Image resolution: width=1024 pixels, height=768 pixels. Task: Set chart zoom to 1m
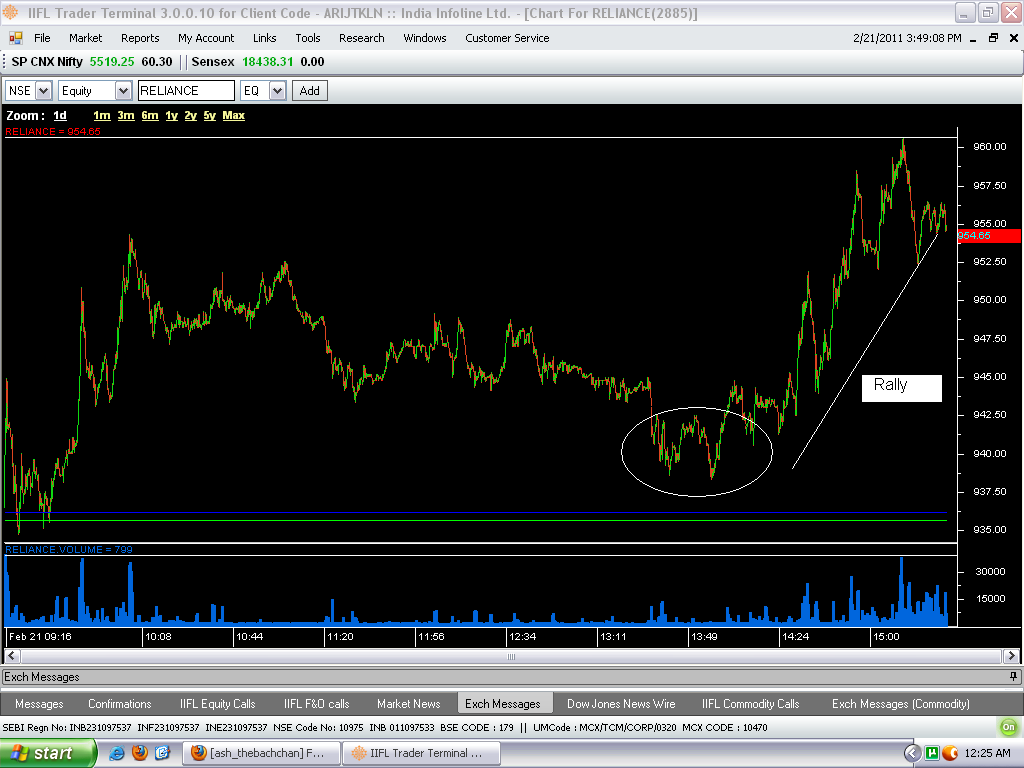pos(102,116)
